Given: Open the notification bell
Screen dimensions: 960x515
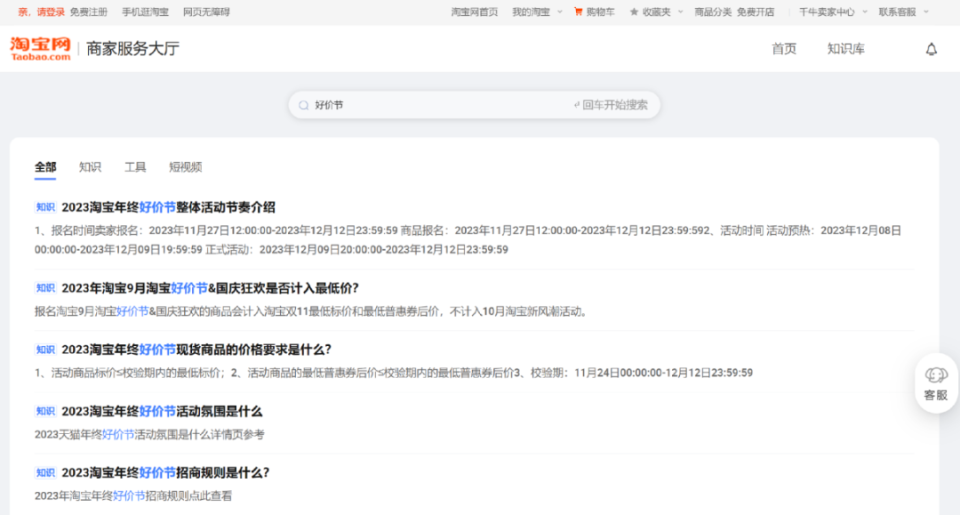Looking at the screenshot, I should (x=931, y=49).
